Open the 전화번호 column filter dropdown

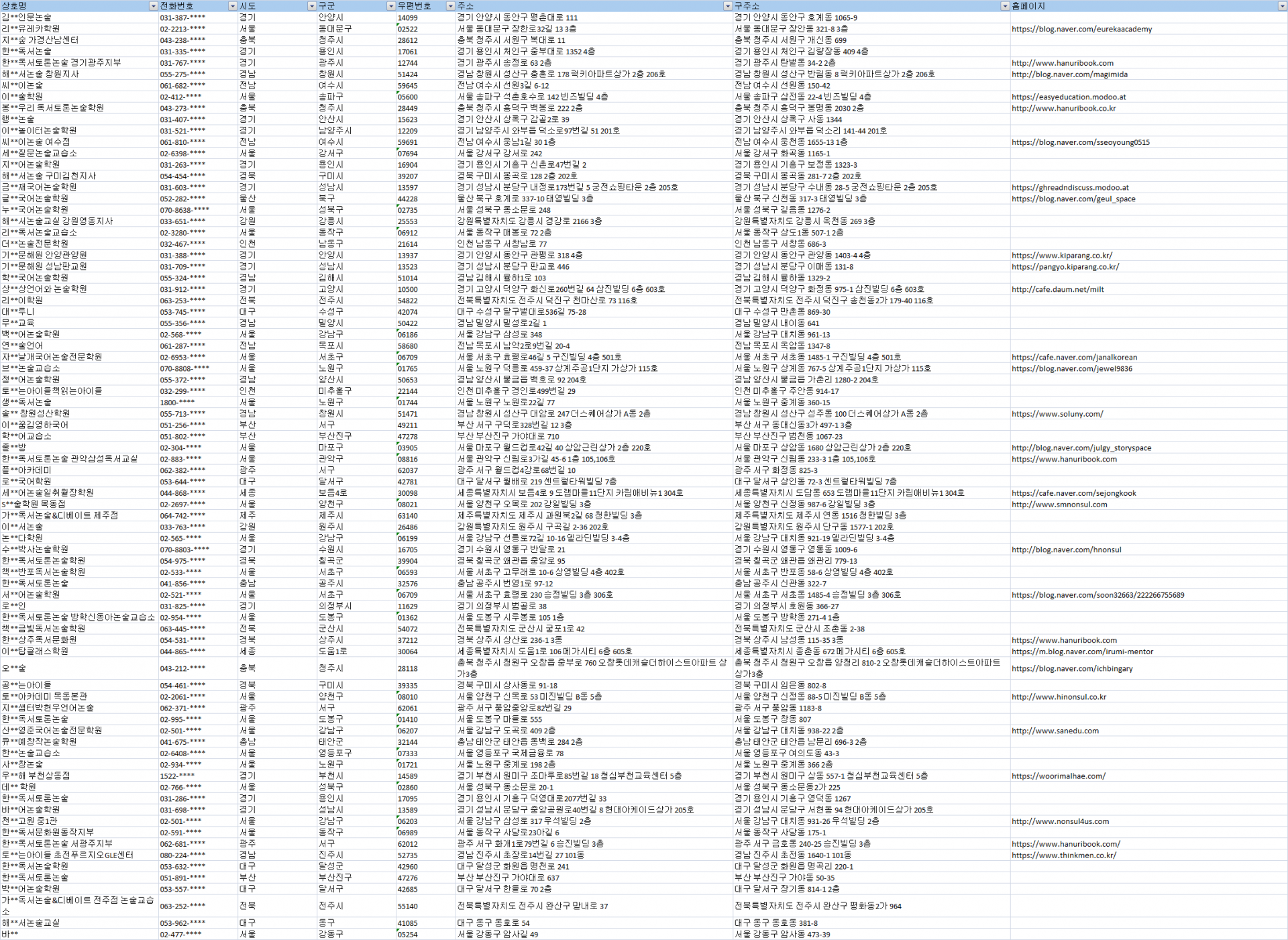[x=233, y=6]
